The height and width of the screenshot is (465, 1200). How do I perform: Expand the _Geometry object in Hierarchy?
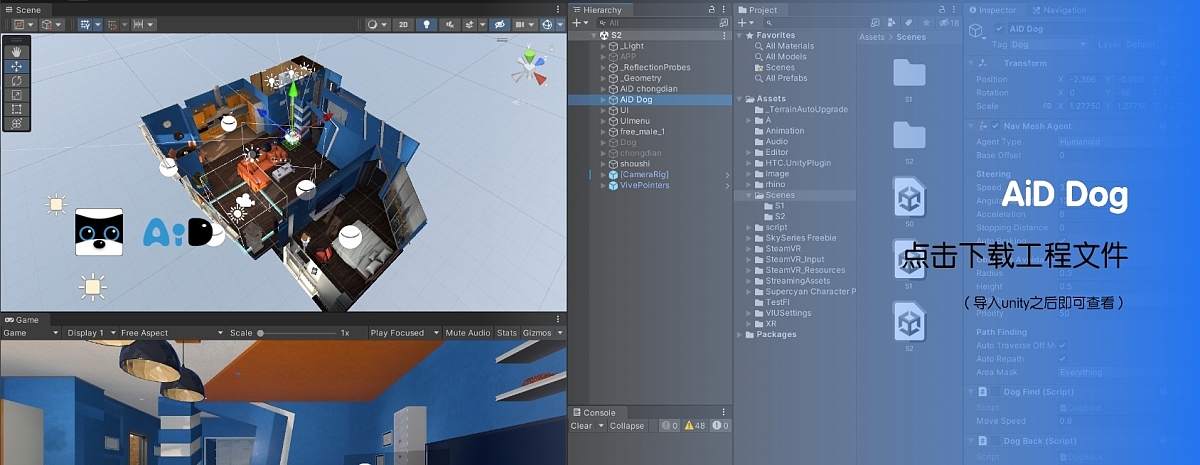603,78
